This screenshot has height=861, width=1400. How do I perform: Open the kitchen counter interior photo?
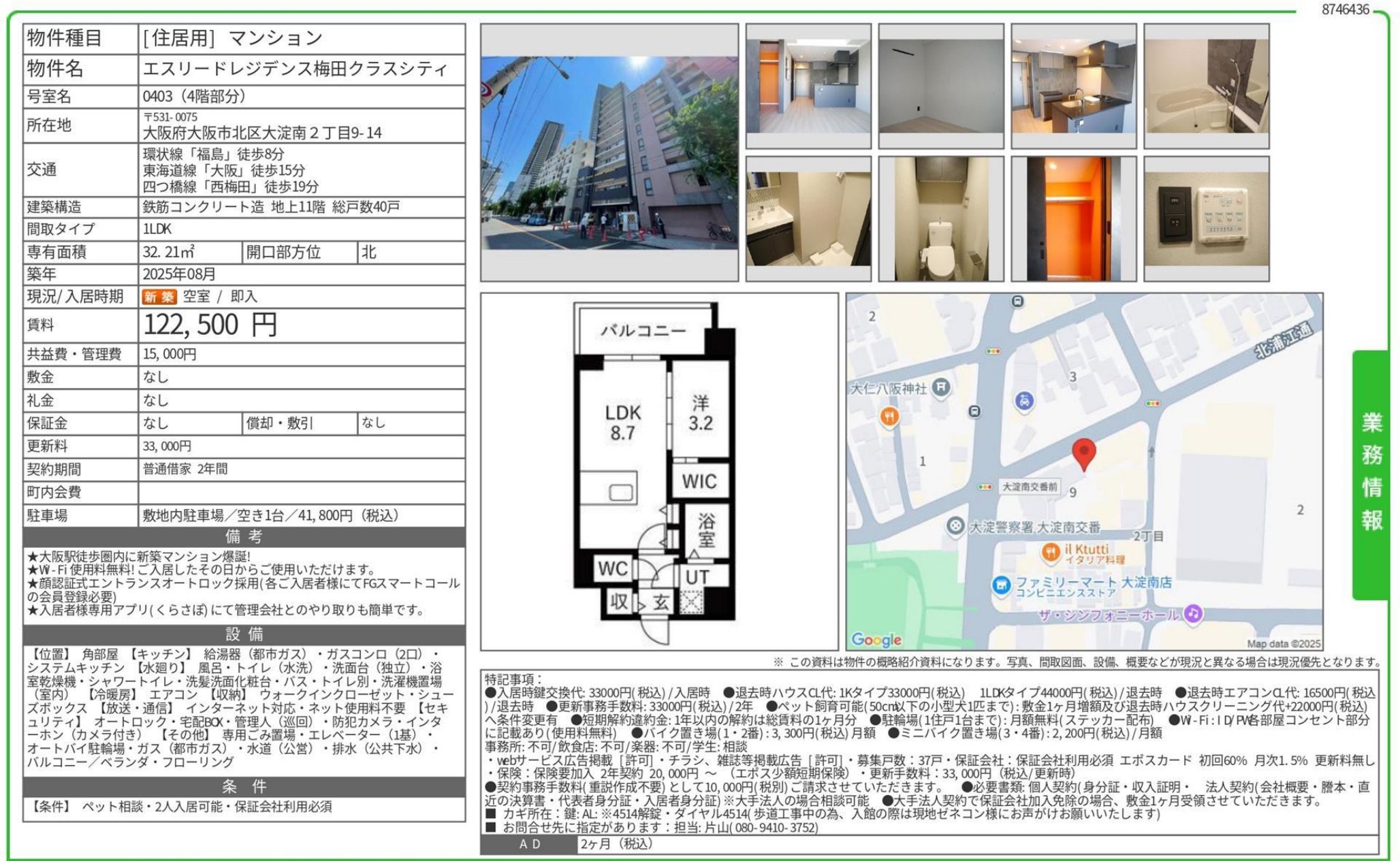tap(1074, 86)
